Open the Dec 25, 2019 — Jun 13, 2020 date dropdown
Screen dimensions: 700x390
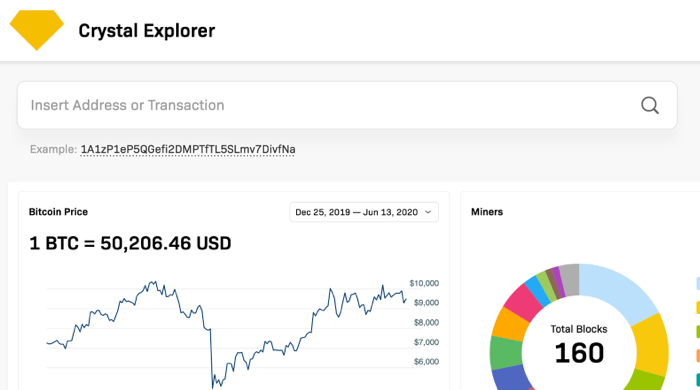pyautogui.click(x=364, y=212)
